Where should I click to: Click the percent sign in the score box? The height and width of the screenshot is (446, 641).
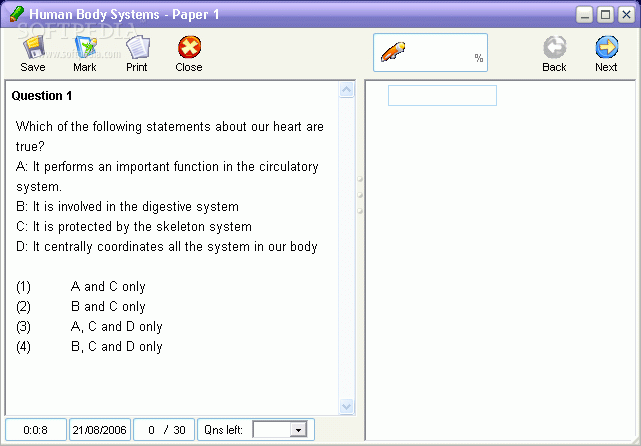(479, 58)
